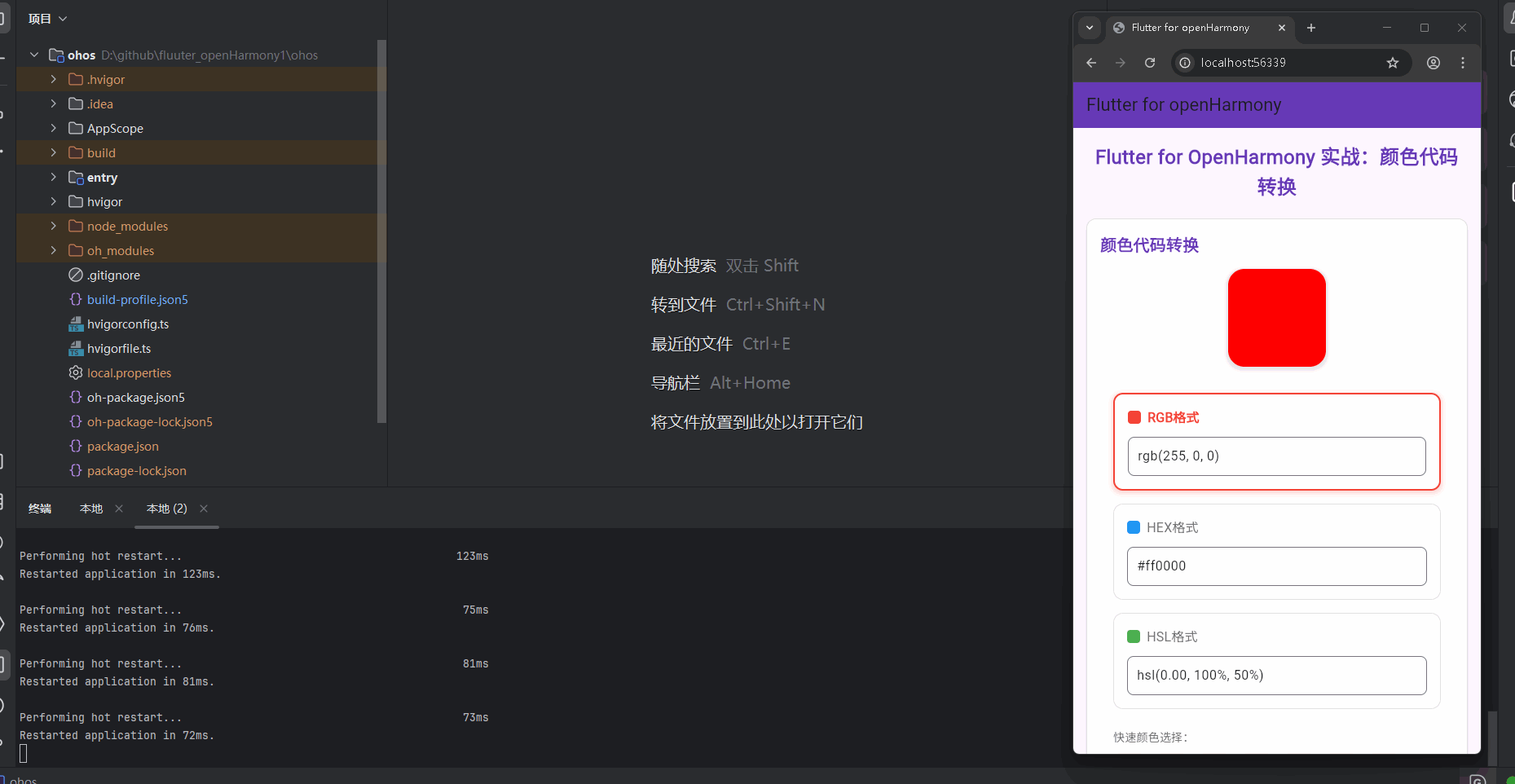The height and width of the screenshot is (784, 1515).
Task: Open the browser three-dot menu
Action: 1463,63
